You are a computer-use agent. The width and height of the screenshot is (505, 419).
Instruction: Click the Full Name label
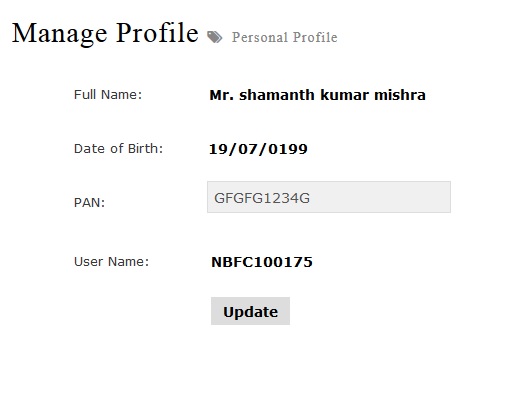point(108,95)
